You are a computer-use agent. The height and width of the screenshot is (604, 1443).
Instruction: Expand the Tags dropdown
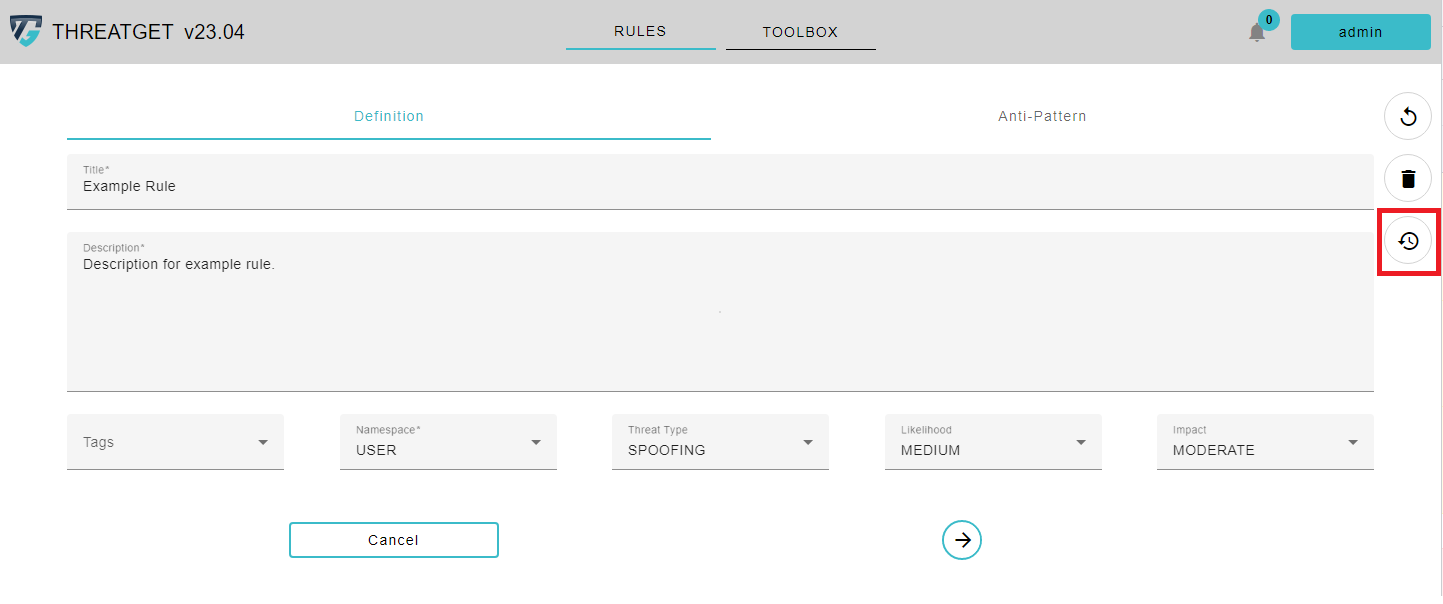(175, 442)
